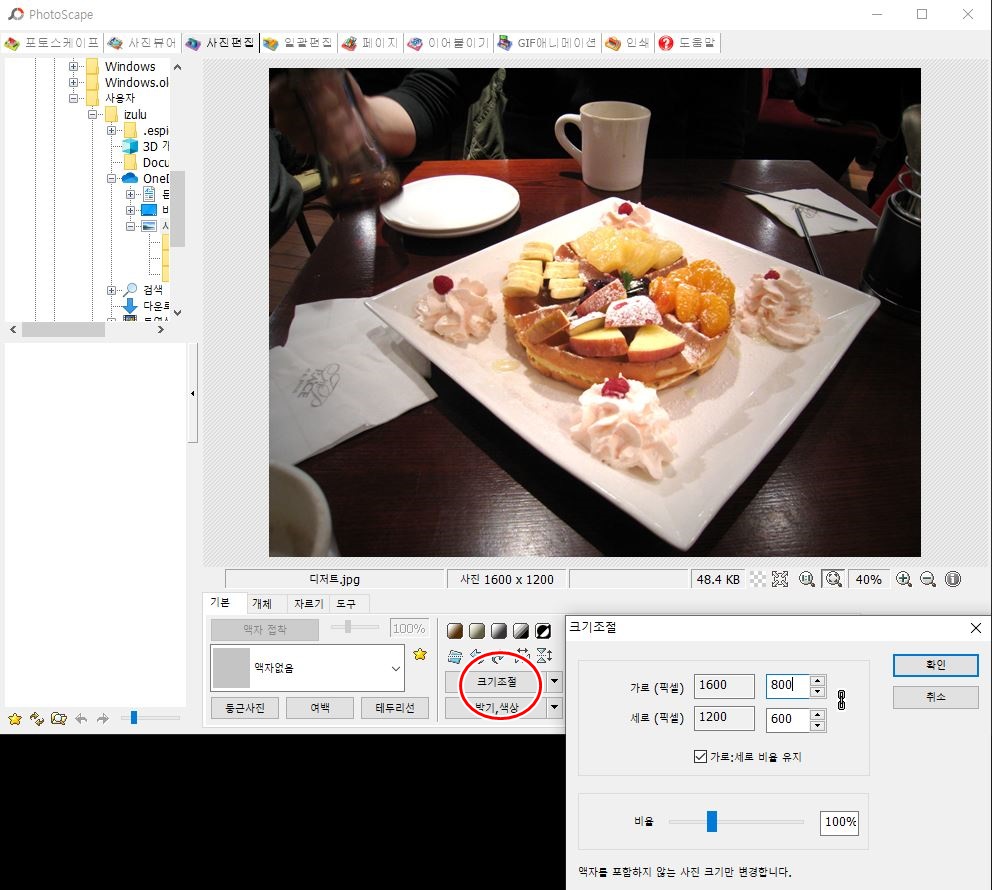This screenshot has height=890, width=992.
Task: Expand the 검색 search tree node
Action: point(111,290)
